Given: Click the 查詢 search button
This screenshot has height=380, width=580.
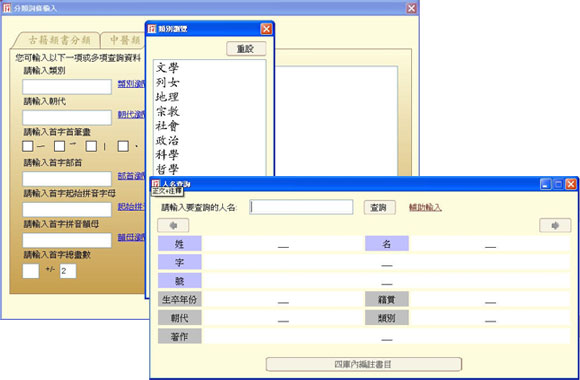Looking at the screenshot, I should pyautogui.click(x=380, y=208).
